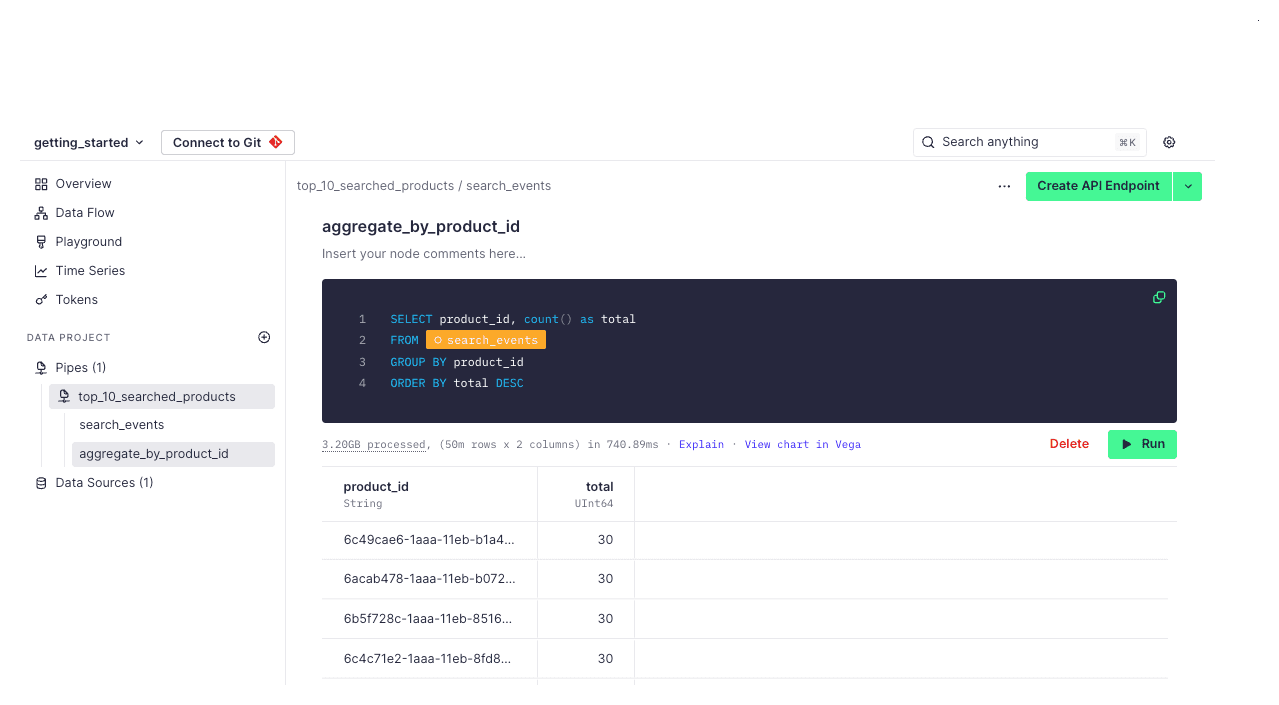Click 3.20GB processed stats text

375,444
